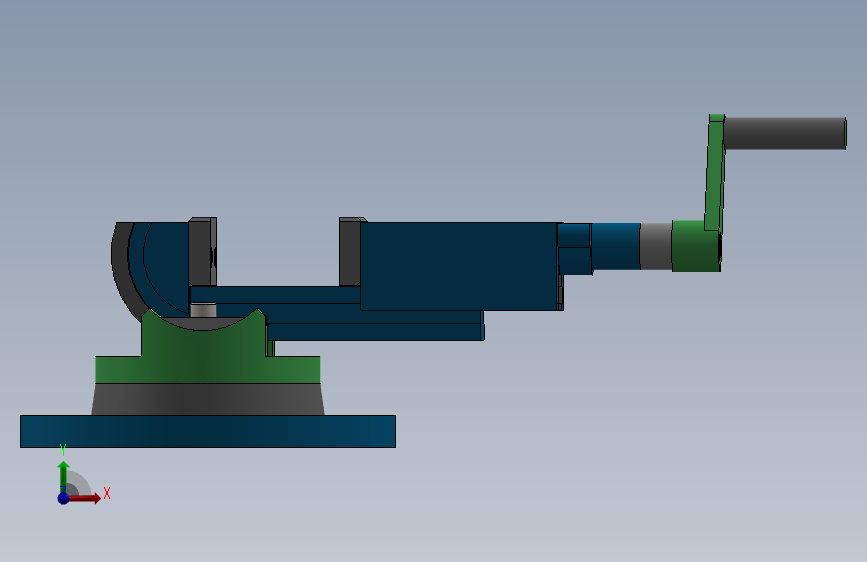The height and width of the screenshot is (562, 867).
Task: Select the lower blue guide rail
Action: [x=375, y=332]
